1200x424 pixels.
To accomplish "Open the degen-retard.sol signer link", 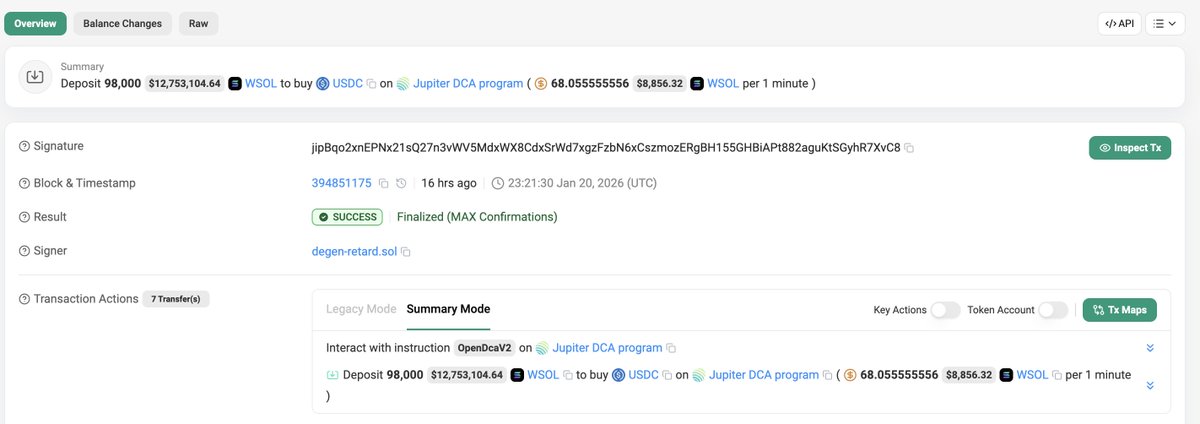I will [354, 252].
